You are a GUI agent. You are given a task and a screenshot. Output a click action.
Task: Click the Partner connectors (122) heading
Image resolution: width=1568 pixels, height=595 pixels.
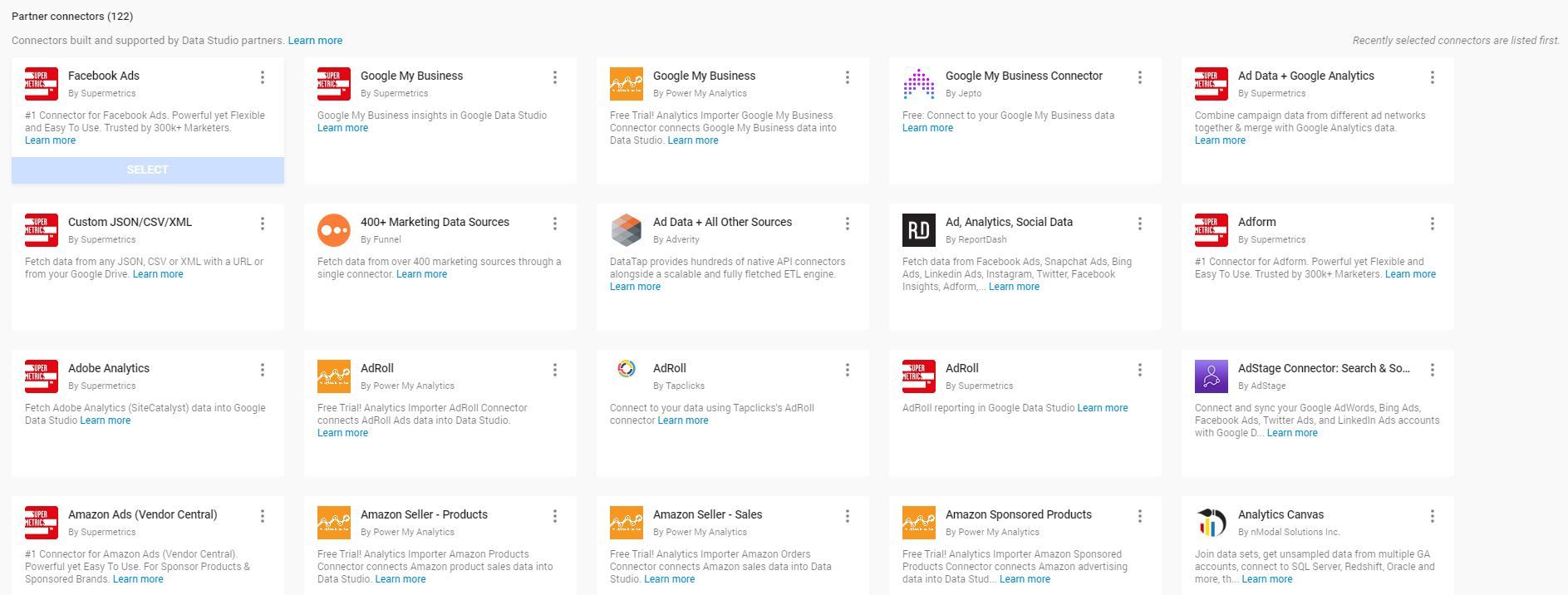pyautogui.click(x=72, y=16)
